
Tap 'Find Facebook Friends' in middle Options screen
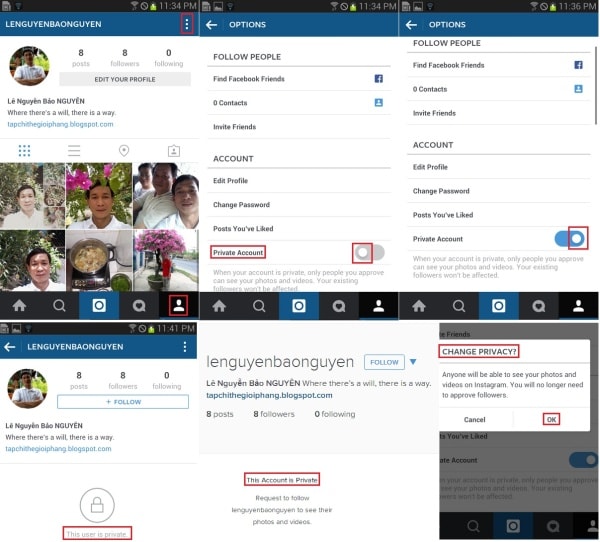pyautogui.click(x=299, y=78)
